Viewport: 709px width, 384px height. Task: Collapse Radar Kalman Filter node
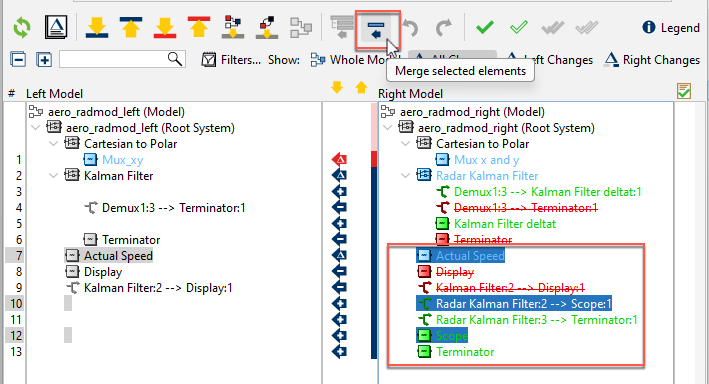click(406, 176)
